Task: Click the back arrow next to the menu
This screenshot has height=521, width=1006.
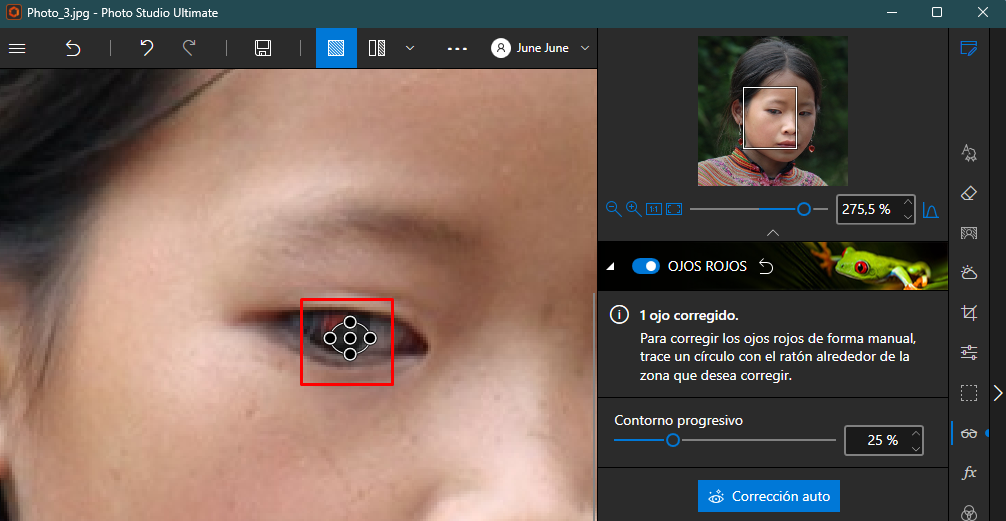Action: click(72, 48)
